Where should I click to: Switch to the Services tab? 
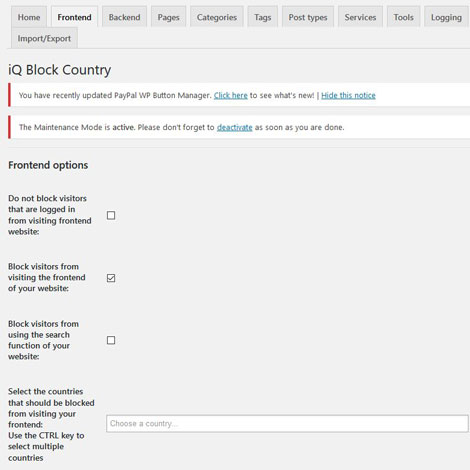click(x=360, y=17)
